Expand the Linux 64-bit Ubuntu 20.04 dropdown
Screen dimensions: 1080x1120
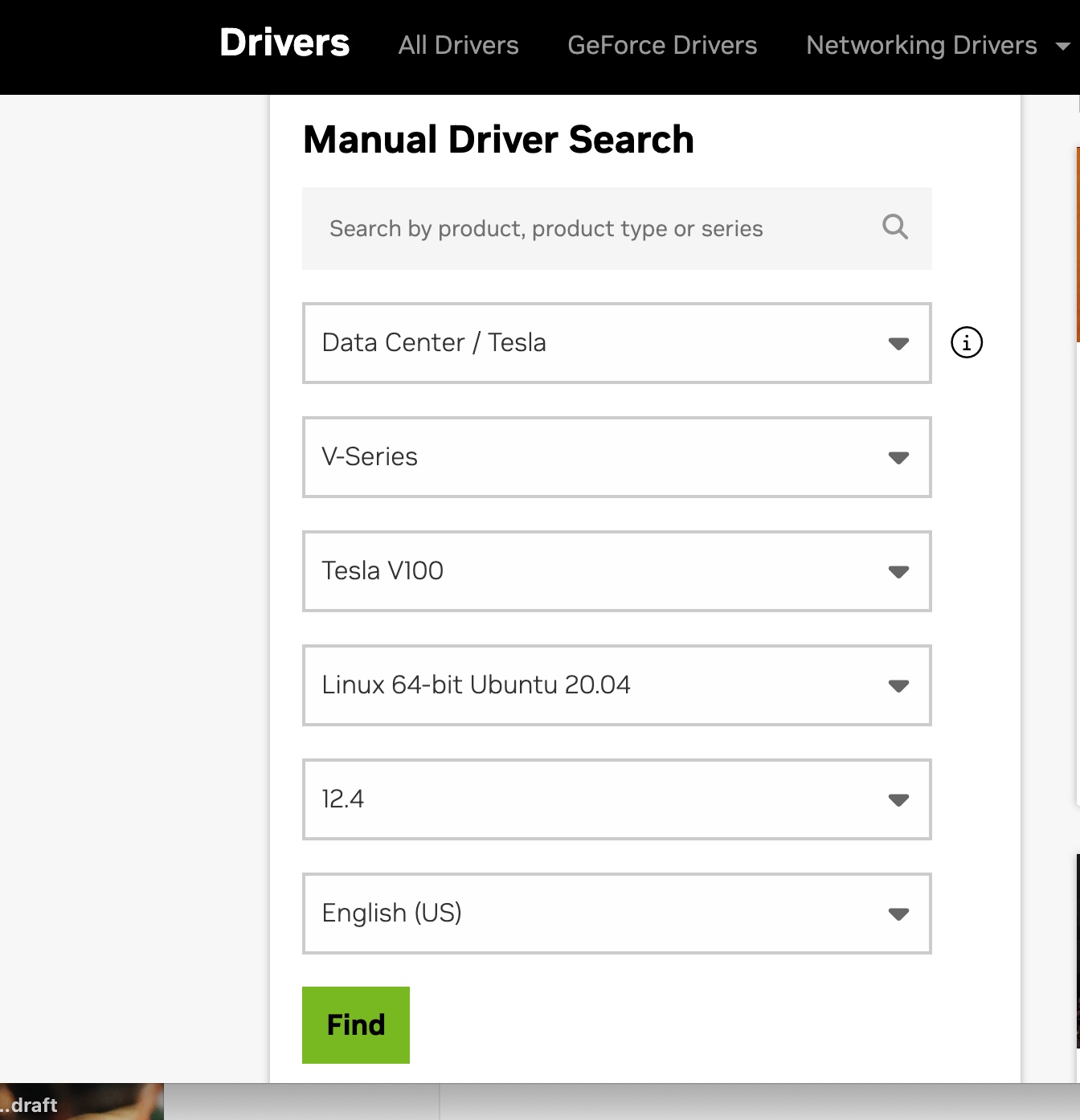616,685
